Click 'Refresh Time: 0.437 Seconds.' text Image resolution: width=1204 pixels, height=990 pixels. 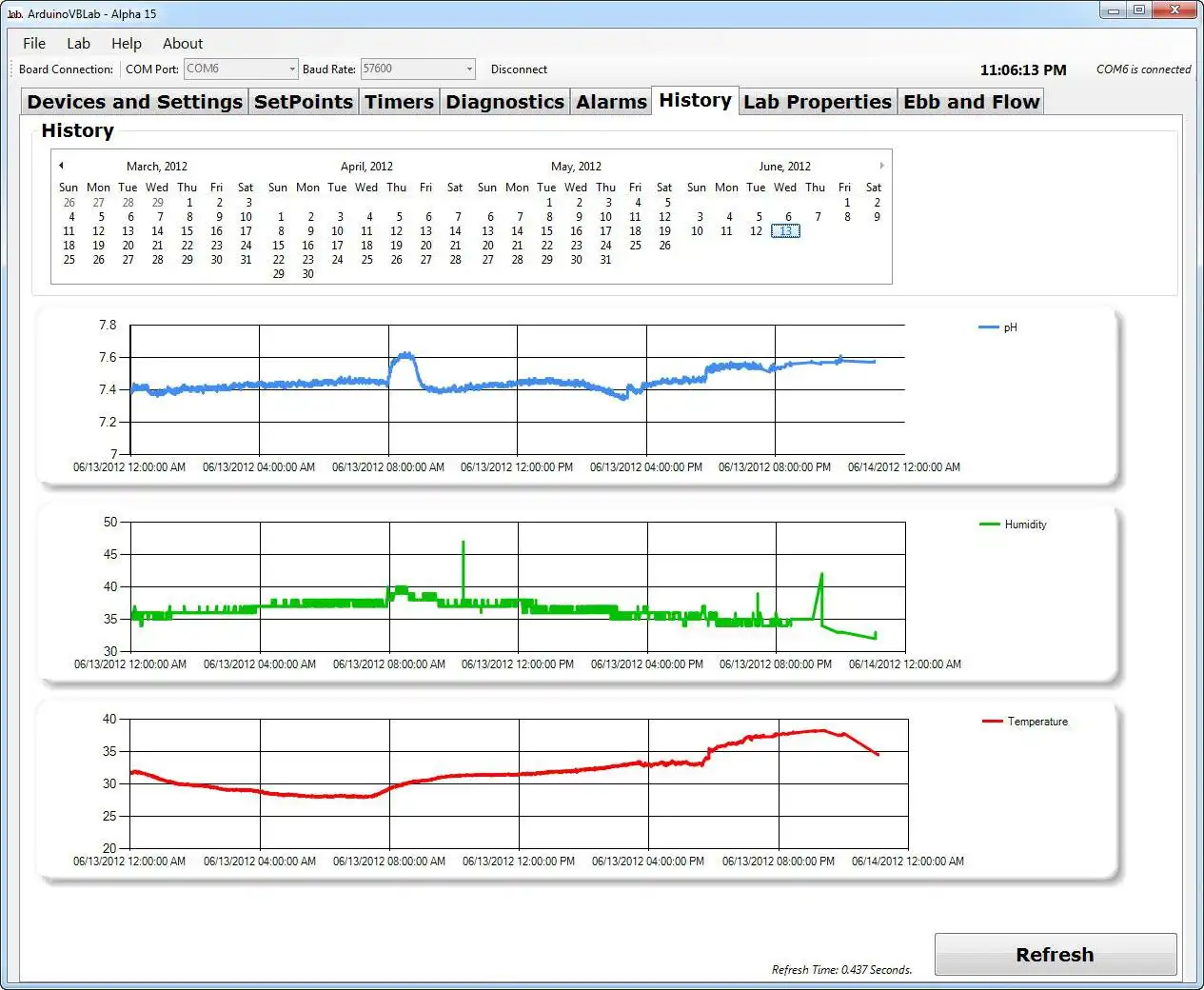pos(841,970)
